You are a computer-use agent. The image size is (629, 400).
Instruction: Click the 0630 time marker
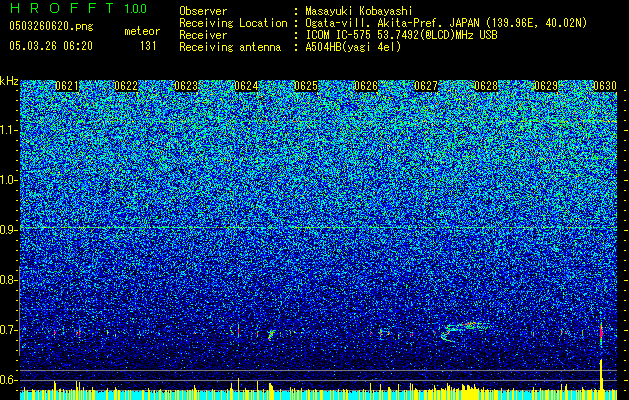(605, 86)
